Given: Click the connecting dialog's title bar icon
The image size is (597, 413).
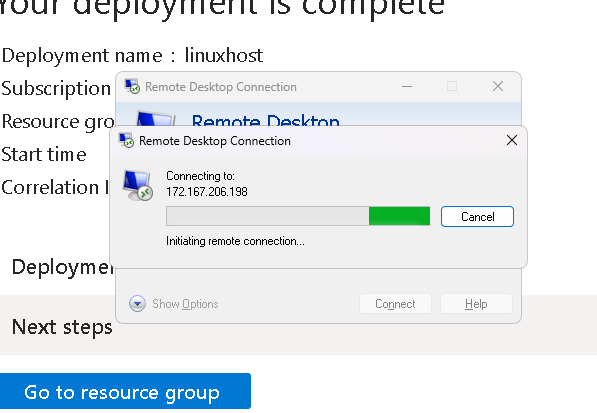Looking at the screenshot, I should point(126,140).
